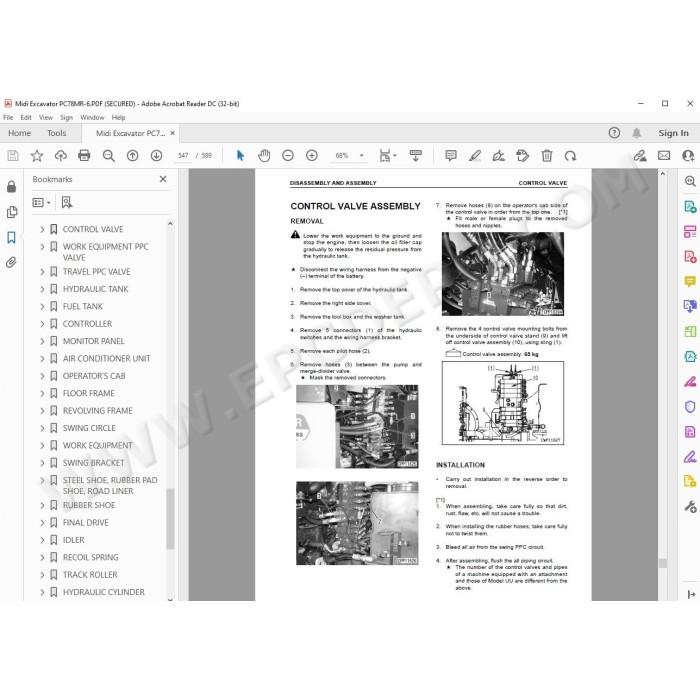Open the Protect shield tool
Screen dimensions: 700x700
click(x=690, y=407)
